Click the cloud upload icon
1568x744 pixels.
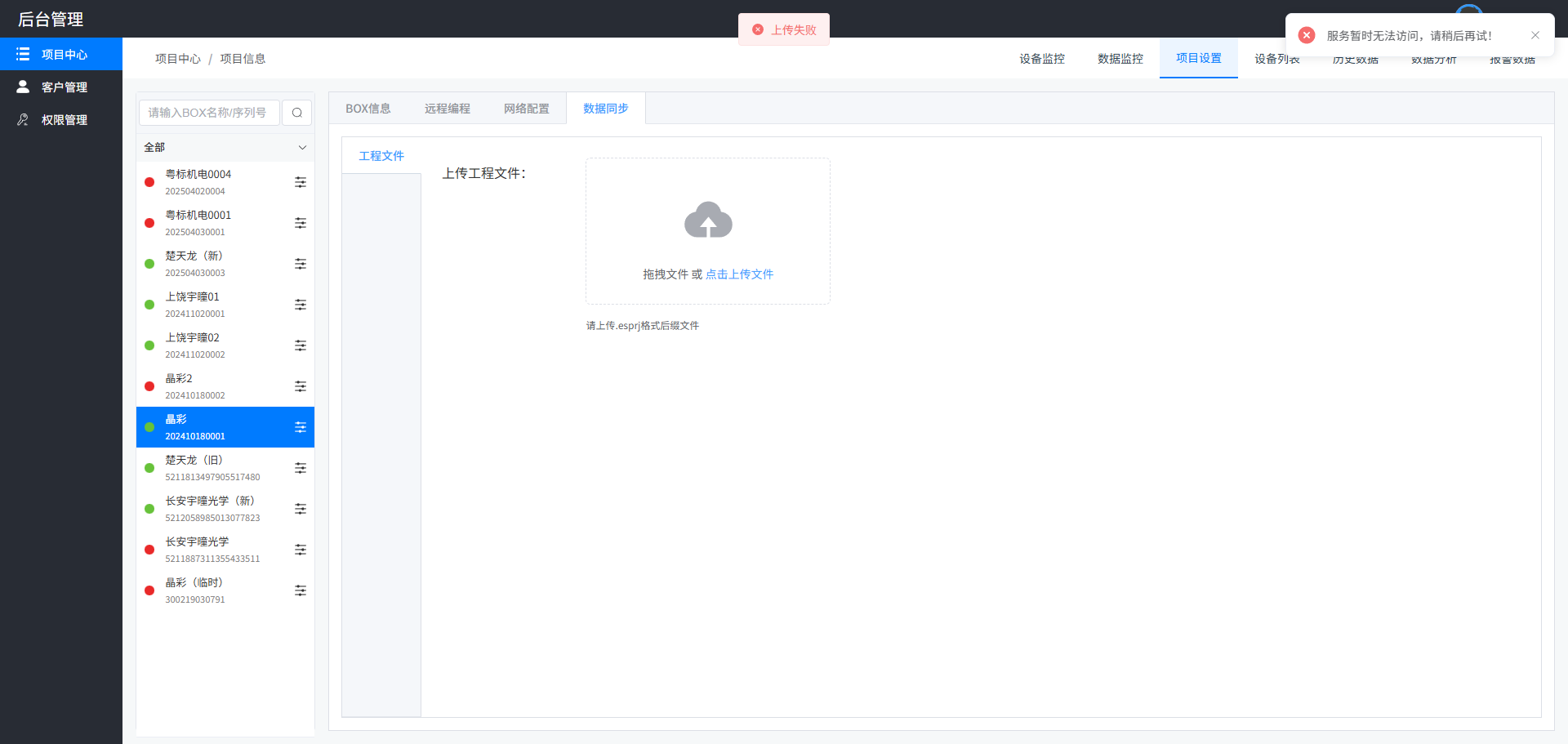tap(708, 220)
